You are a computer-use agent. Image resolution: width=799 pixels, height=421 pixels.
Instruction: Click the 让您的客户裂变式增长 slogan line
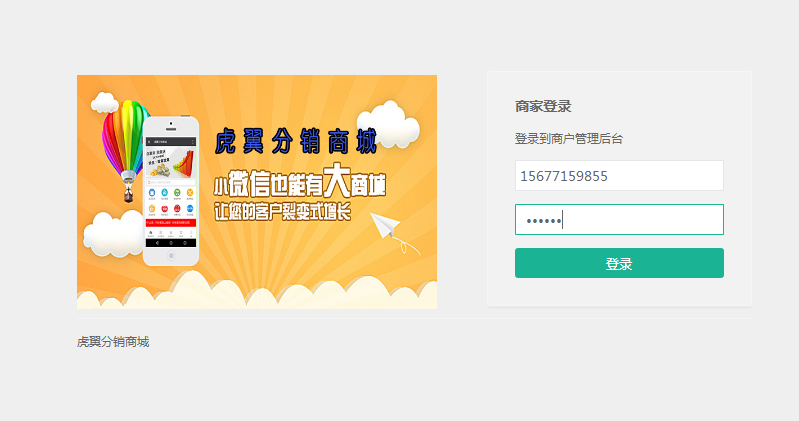pos(282,212)
